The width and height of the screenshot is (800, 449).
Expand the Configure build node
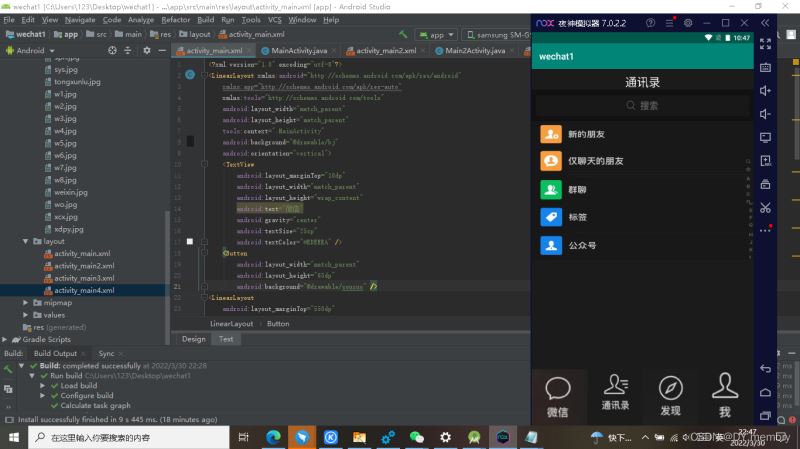[42, 395]
